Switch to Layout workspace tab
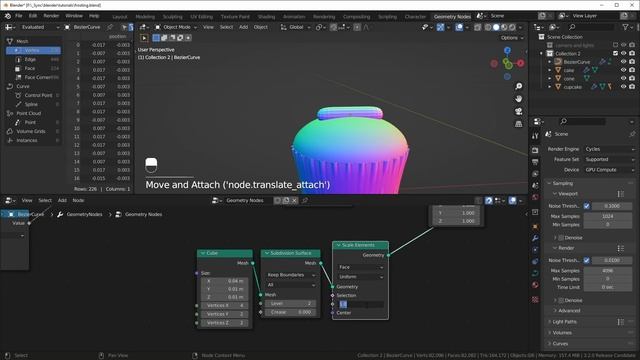The image size is (640, 360). (x=120, y=17)
